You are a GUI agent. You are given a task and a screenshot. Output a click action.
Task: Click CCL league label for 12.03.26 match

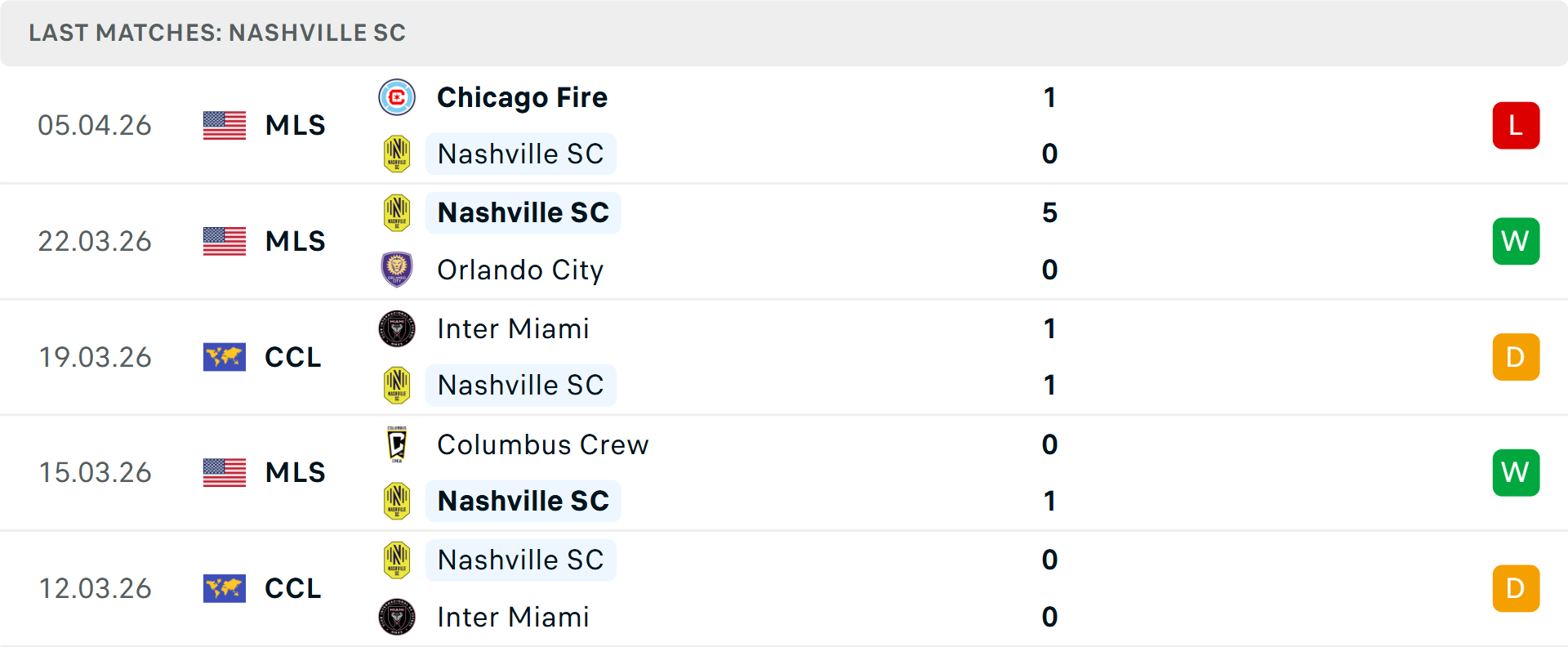(x=292, y=588)
